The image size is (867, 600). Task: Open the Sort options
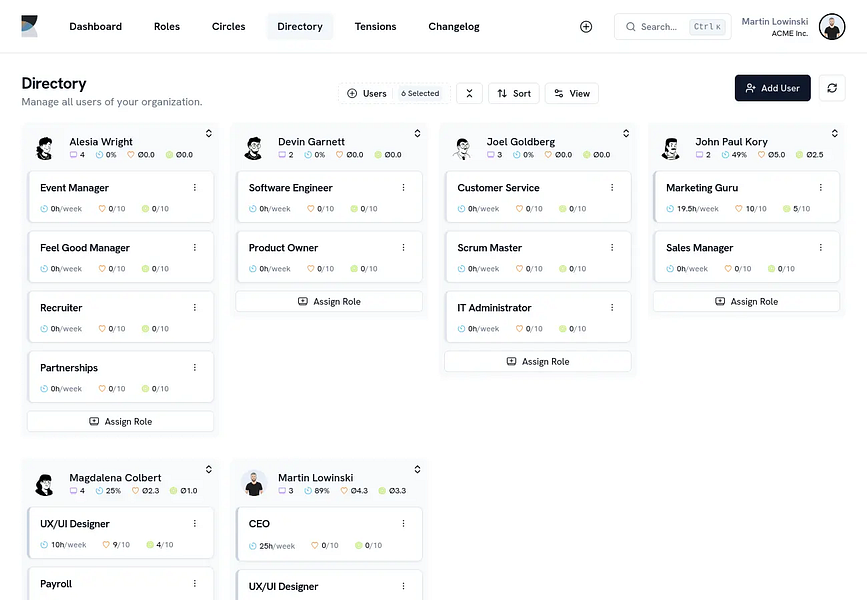[514, 93]
